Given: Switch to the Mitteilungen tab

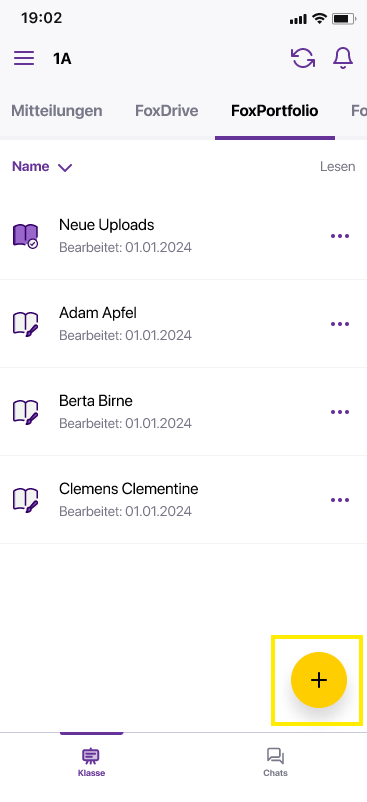Looking at the screenshot, I should pos(57,110).
